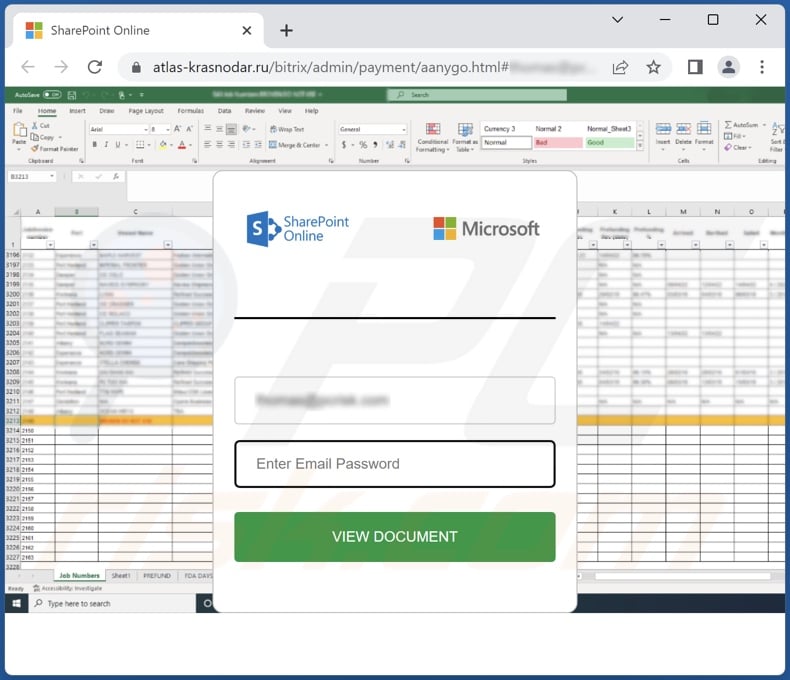Viewport: 790px width, 680px height.
Task: Select the Format Painter tool
Action: [54, 149]
